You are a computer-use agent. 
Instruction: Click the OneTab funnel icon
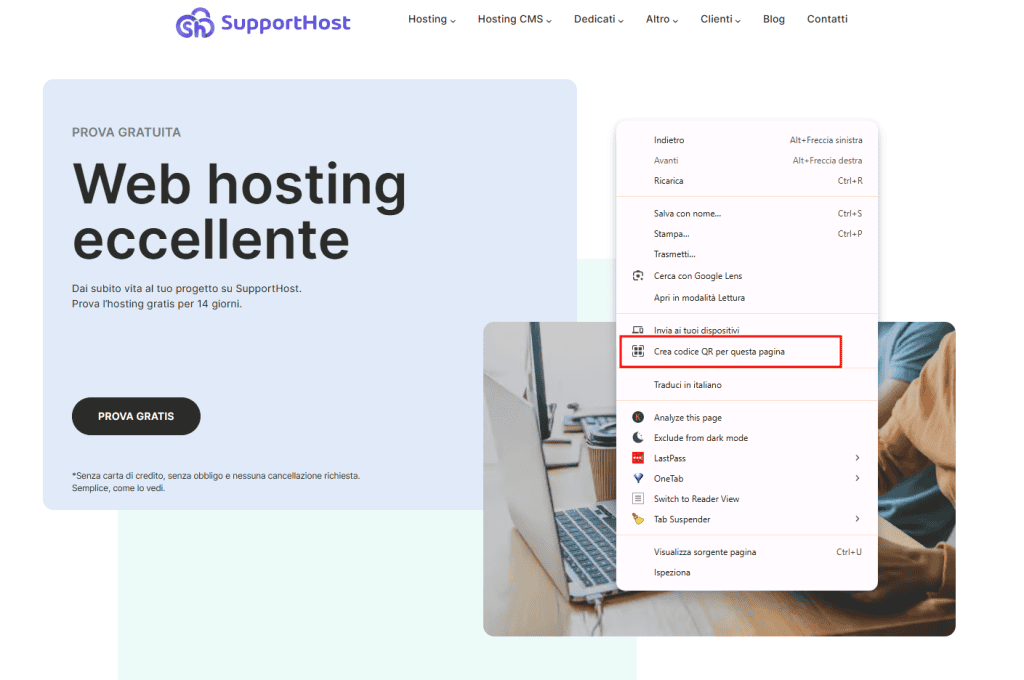[639, 478]
